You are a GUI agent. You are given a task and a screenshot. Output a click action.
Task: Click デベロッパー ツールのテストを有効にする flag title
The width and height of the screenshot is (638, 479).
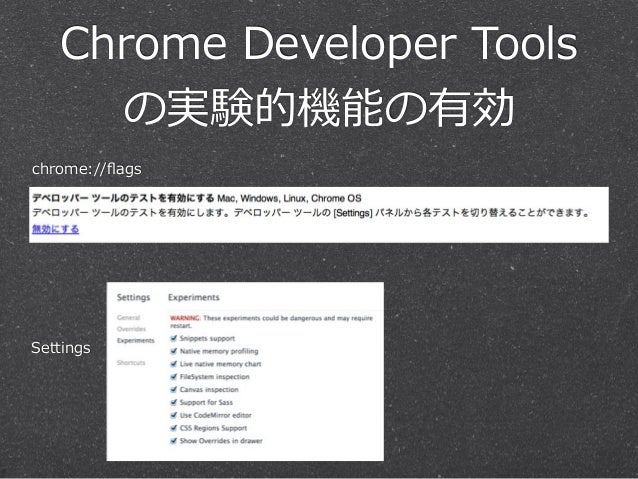(123, 198)
